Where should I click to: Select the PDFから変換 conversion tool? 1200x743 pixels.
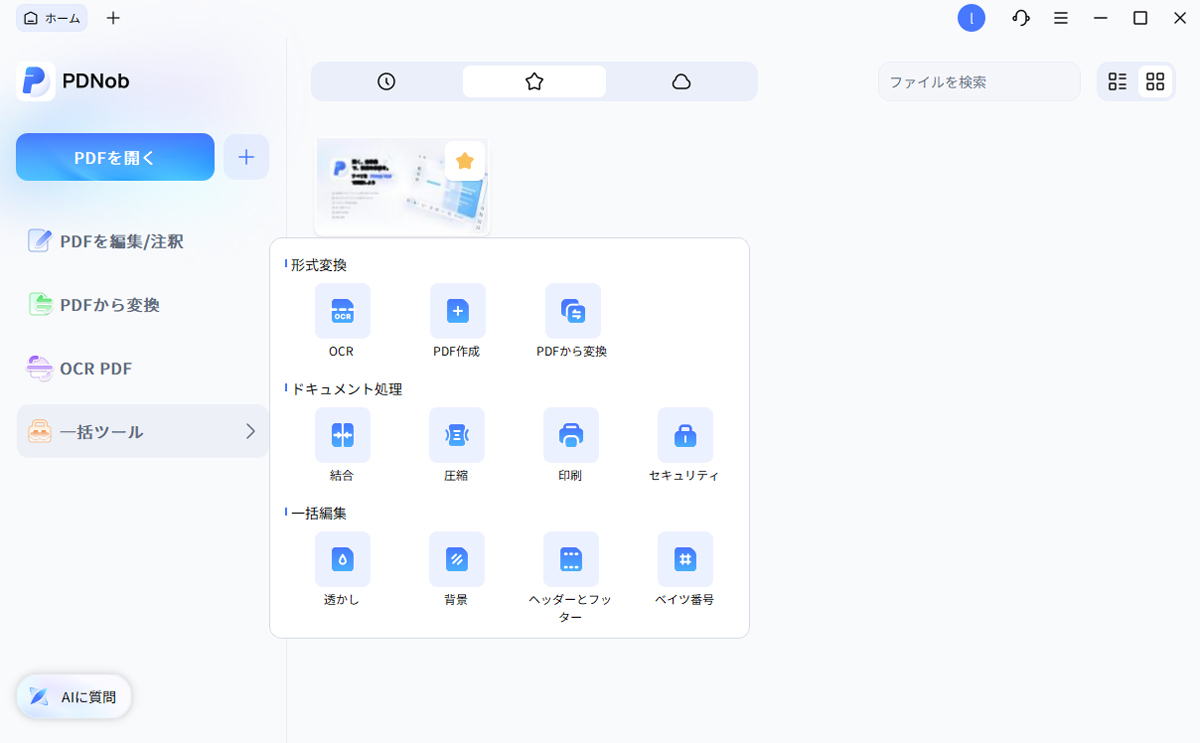tap(572, 310)
